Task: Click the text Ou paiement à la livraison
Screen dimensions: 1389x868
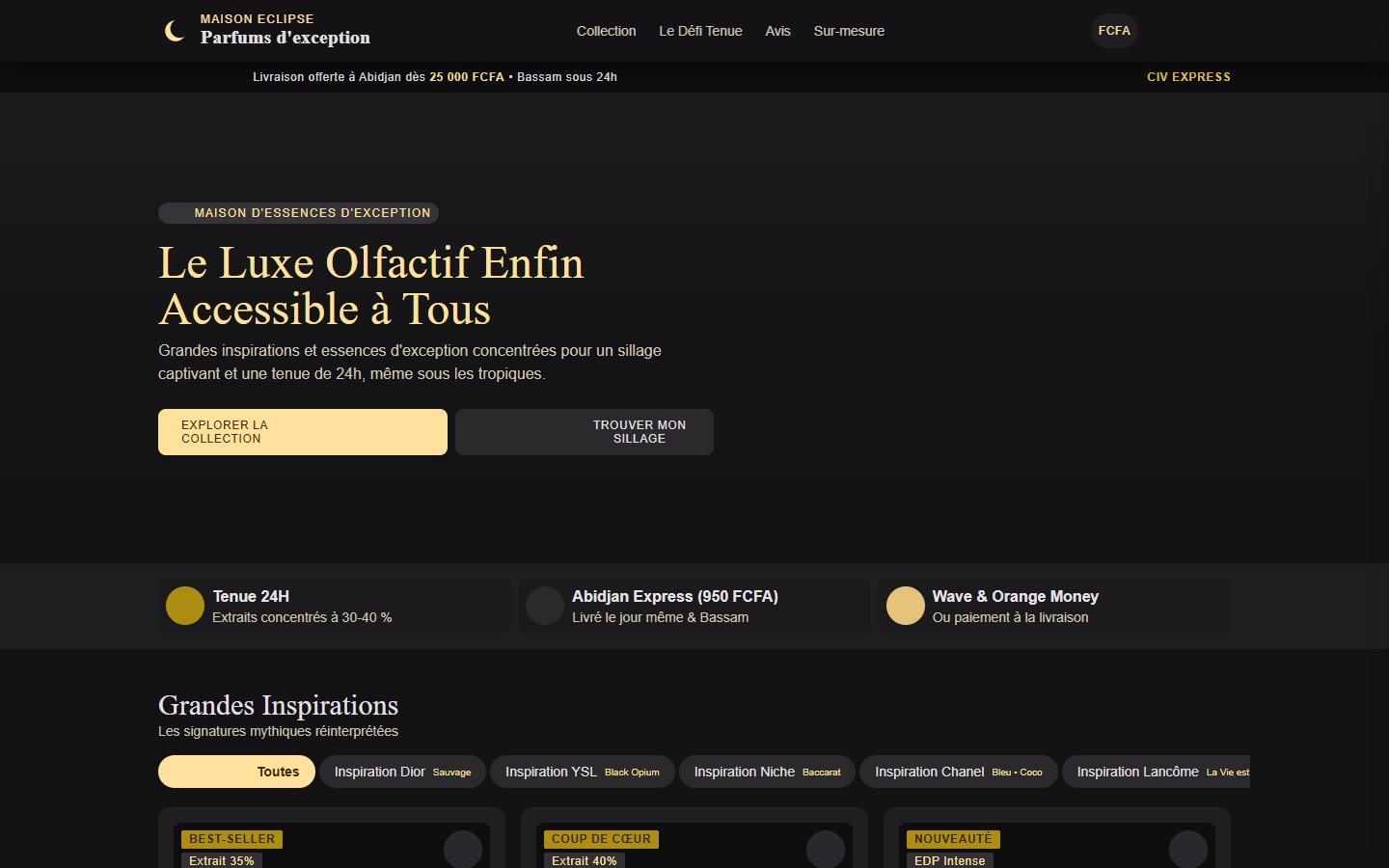Action: point(1010,617)
